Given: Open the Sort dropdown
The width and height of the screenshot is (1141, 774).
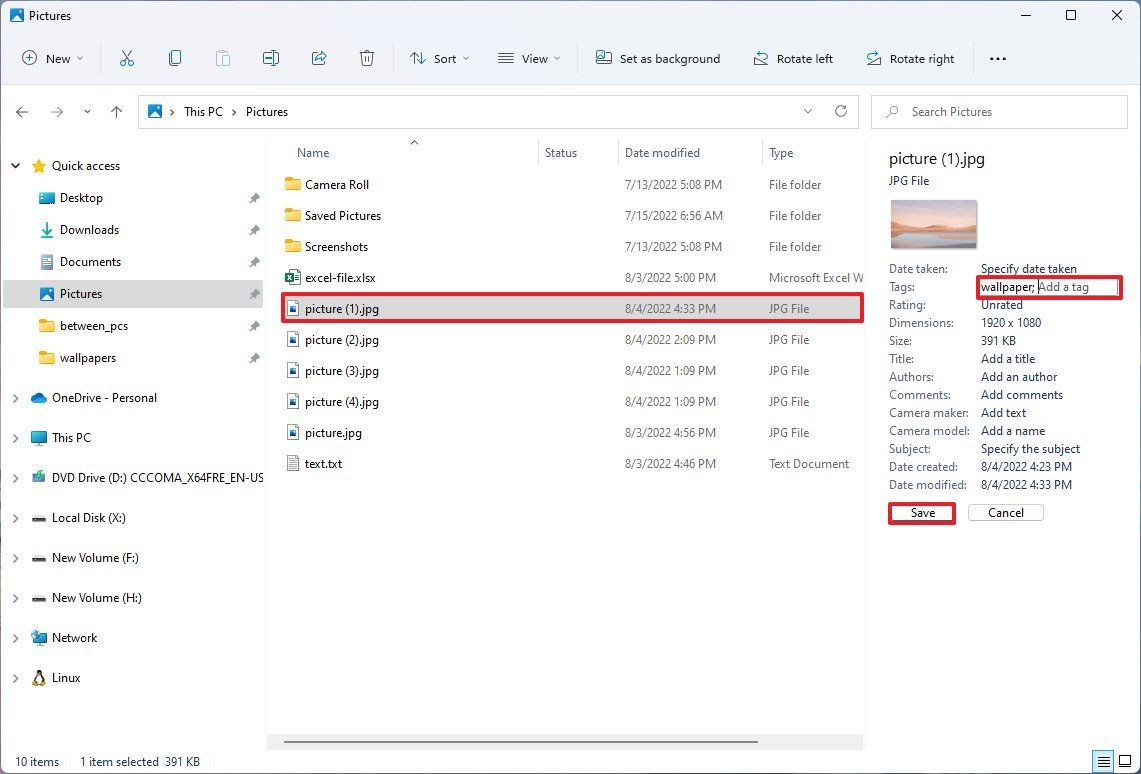Looking at the screenshot, I should pos(439,58).
